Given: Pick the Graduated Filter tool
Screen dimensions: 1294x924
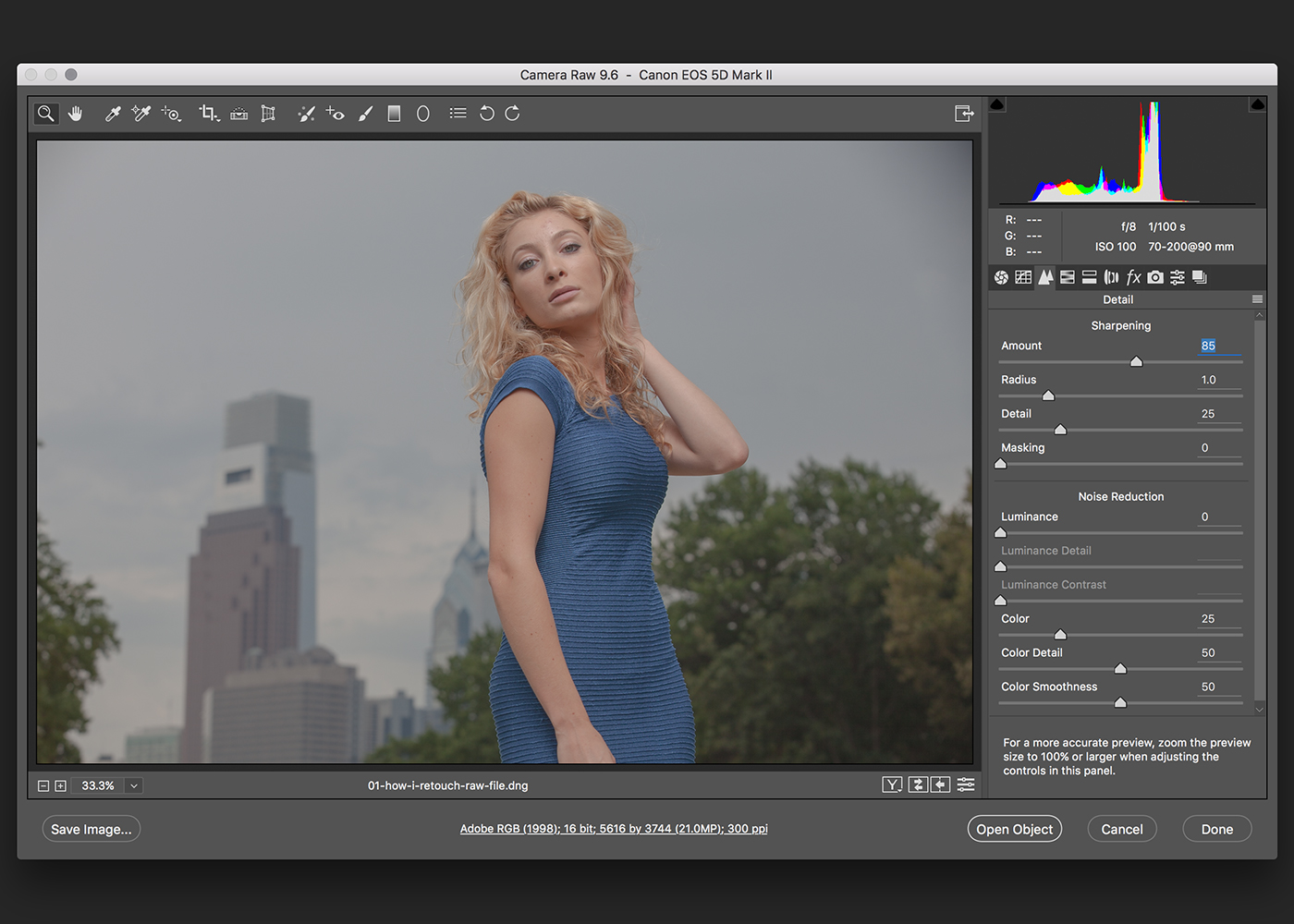Looking at the screenshot, I should (x=394, y=114).
